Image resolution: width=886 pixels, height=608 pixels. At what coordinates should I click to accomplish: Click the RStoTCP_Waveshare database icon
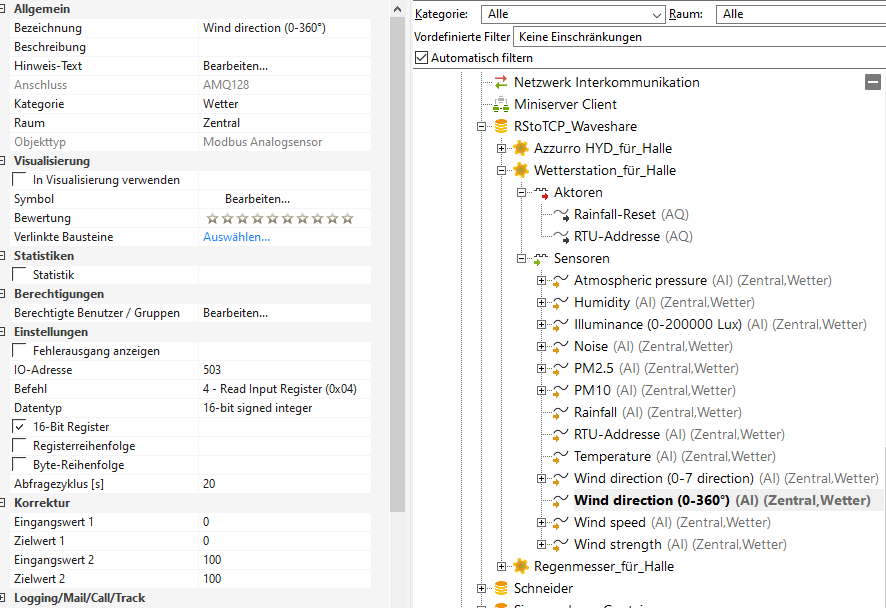(x=501, y=127)
